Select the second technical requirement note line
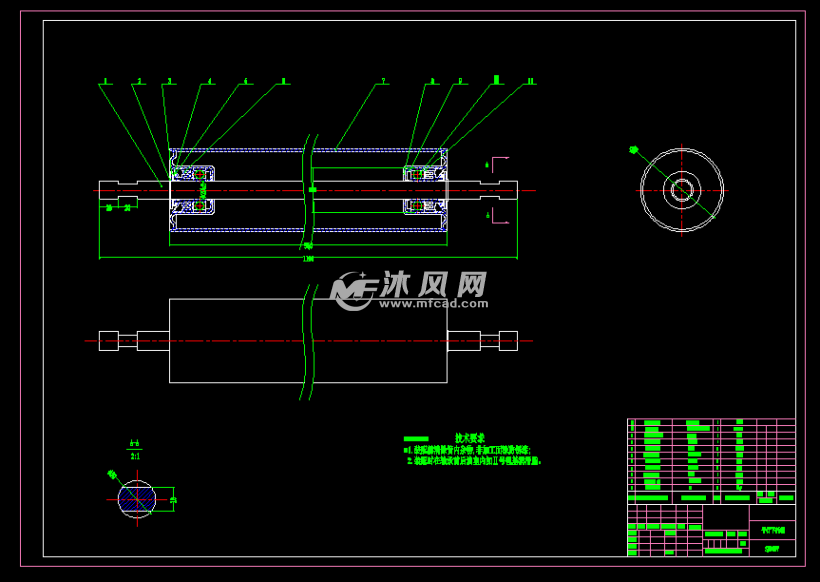The width and height of the screenshot is (820, 582). coord(473,461)
